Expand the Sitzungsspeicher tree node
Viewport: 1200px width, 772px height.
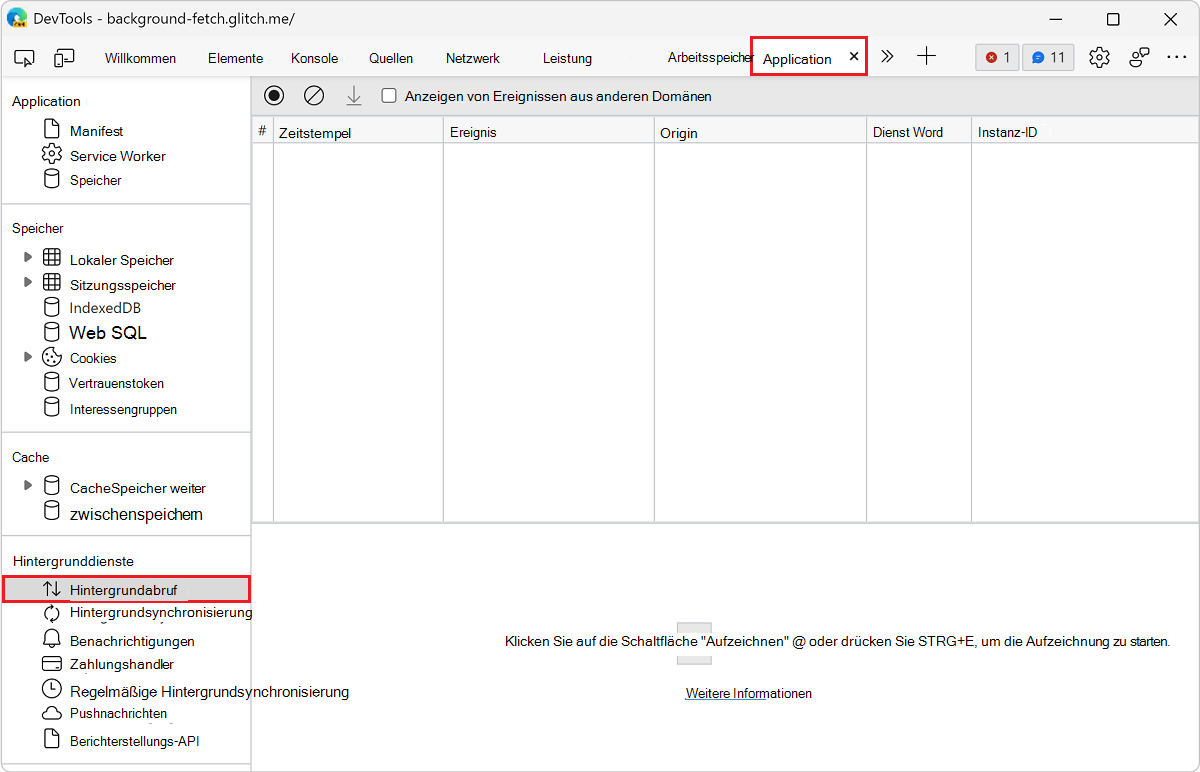(x=27, y=283)
